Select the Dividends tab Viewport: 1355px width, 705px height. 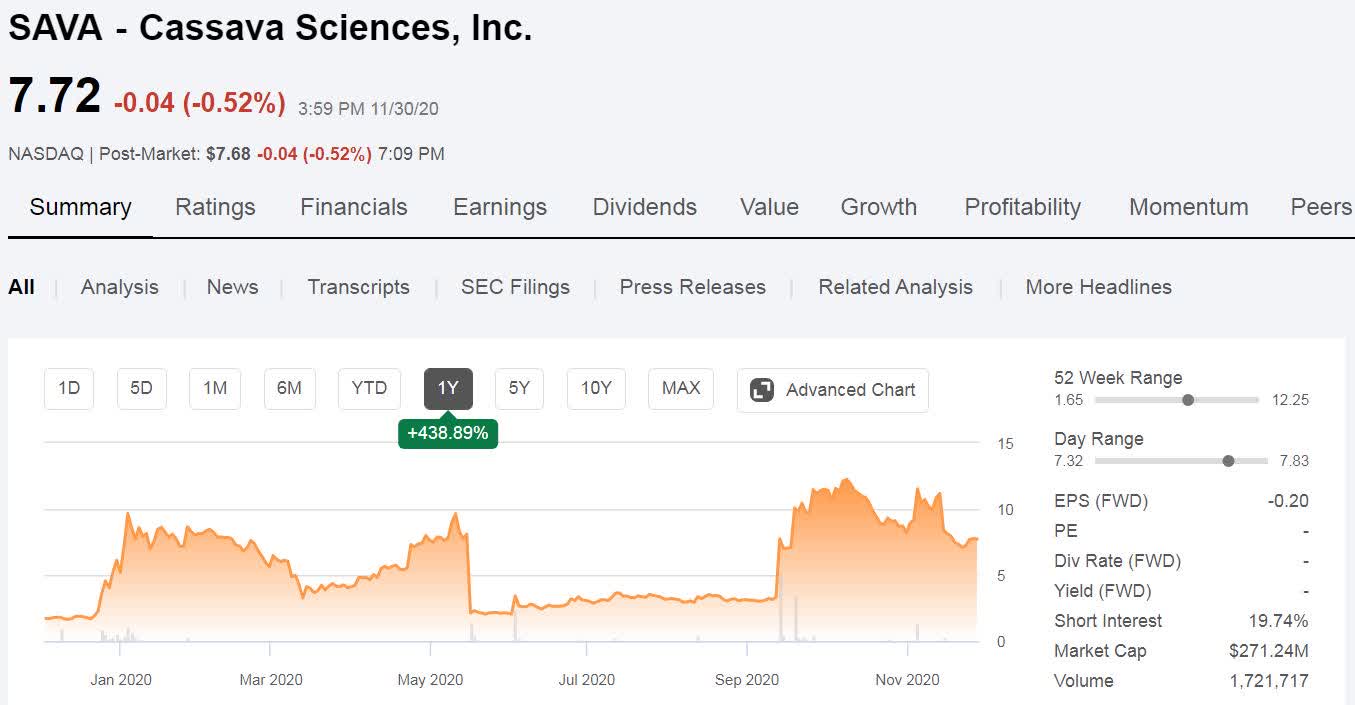tap(644, 207)
